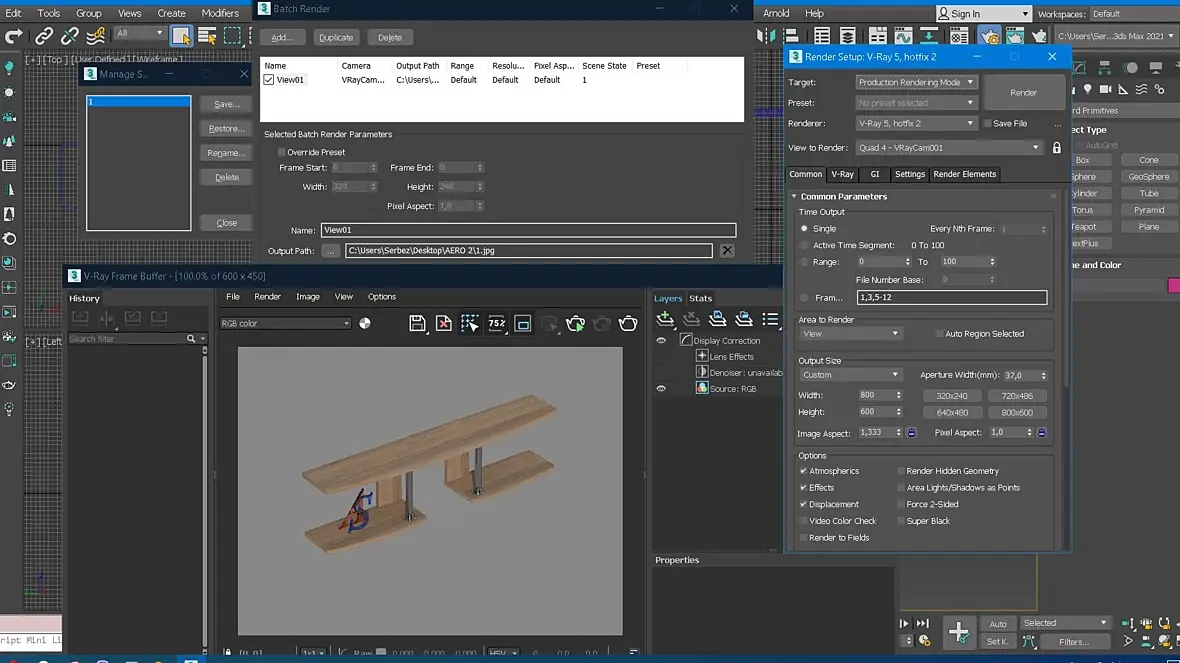The image size is (1180, 663).
Task: Click the Select and Link chain icon
Action: 44,36
